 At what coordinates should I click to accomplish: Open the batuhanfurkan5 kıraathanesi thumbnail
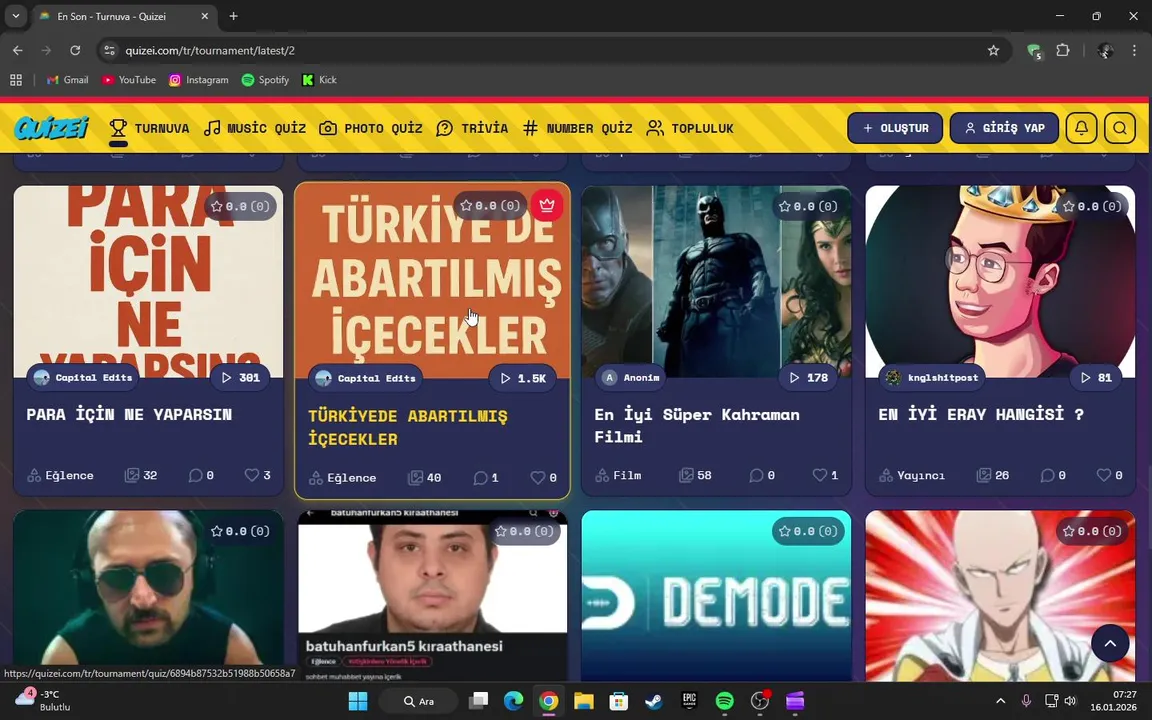pyautogui.click(x=432, y=596)
